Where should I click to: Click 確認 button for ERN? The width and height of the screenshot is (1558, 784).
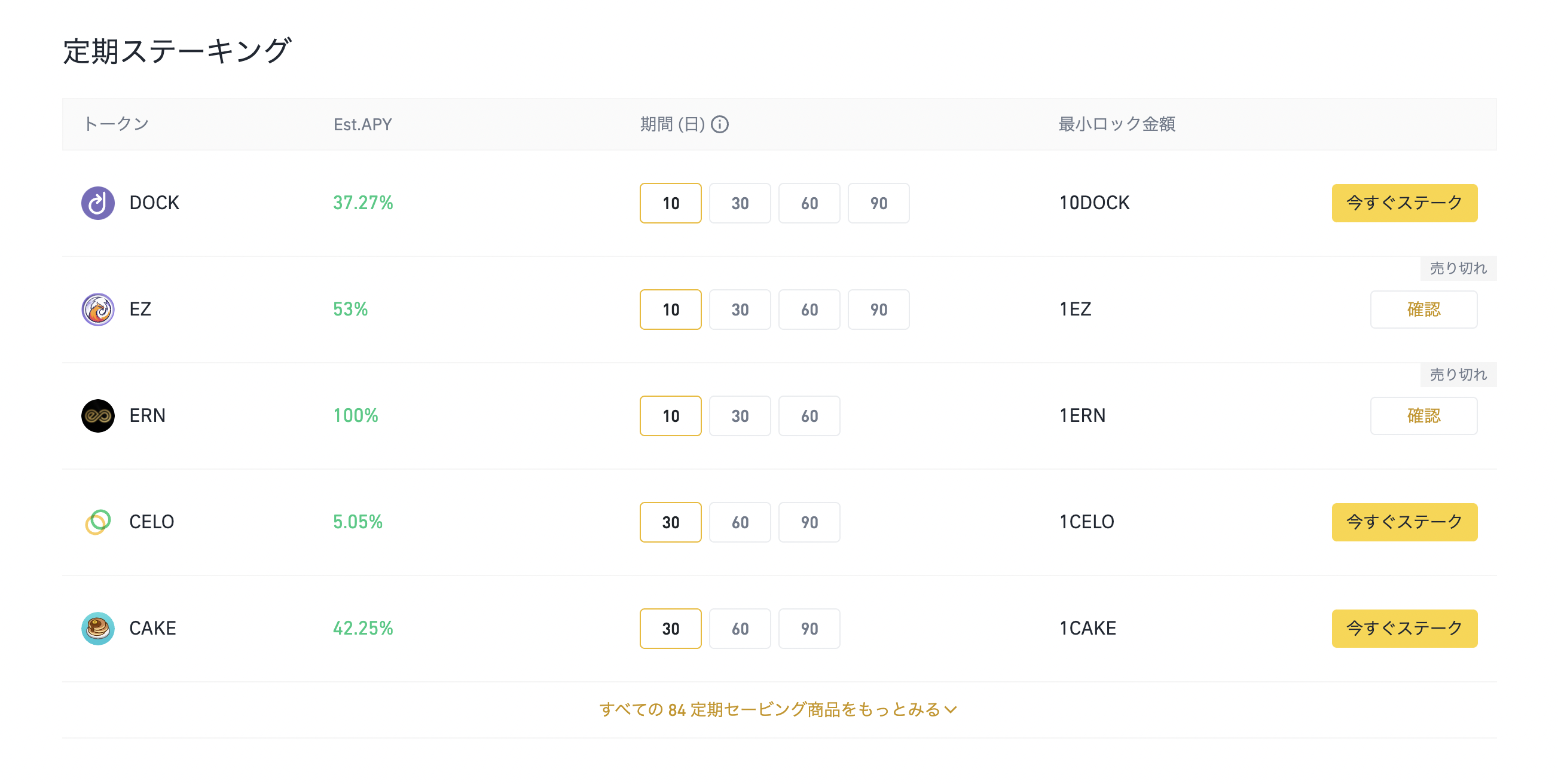tap(1423, 416)
